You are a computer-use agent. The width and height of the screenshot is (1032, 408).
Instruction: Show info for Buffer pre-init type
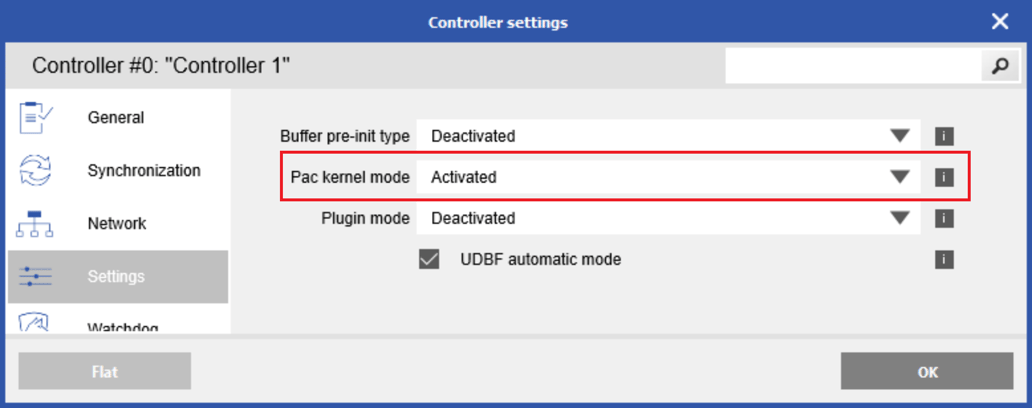coord(944,136)
